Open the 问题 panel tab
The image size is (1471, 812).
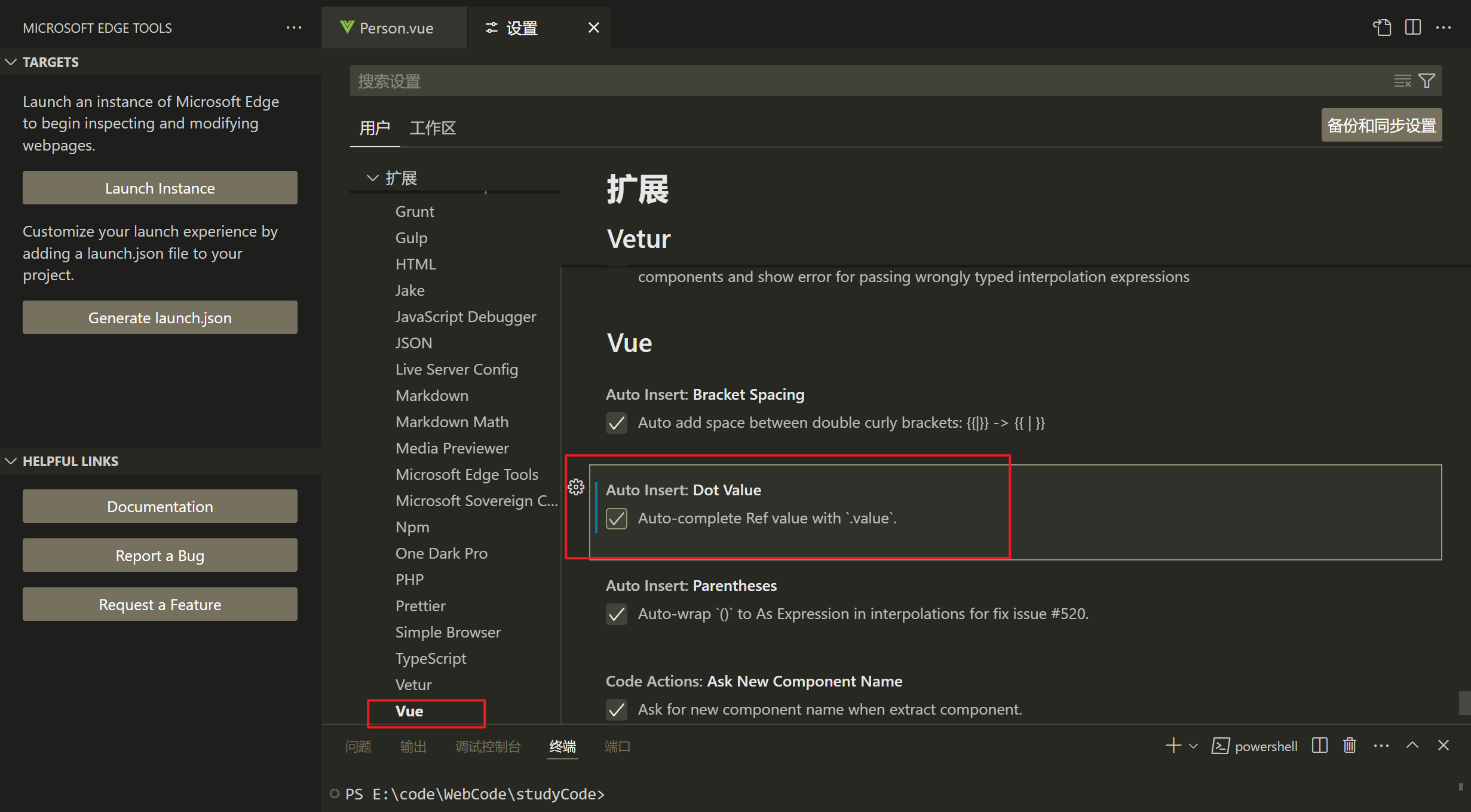[x=358, y=746]
